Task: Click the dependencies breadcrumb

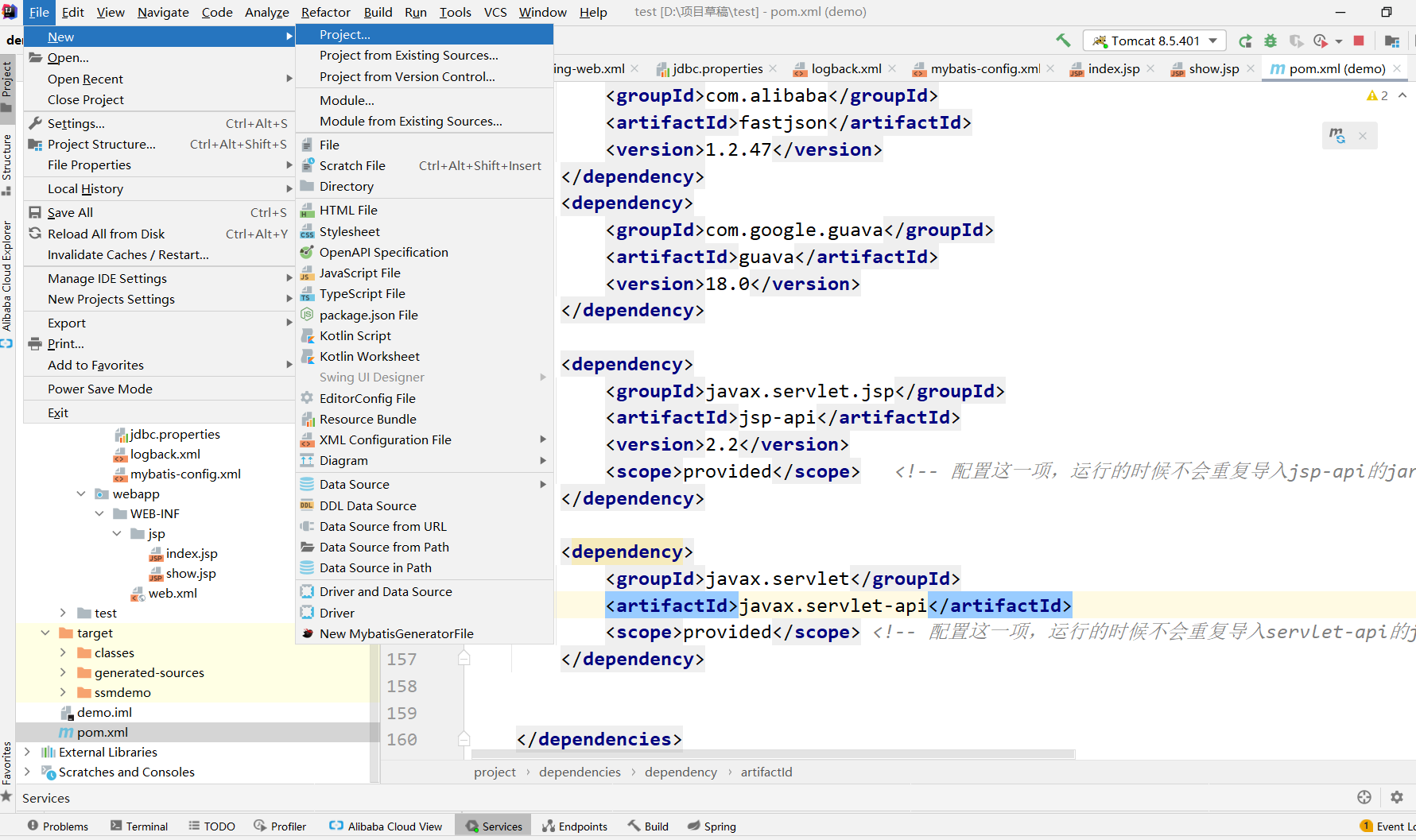Action: 580,772
